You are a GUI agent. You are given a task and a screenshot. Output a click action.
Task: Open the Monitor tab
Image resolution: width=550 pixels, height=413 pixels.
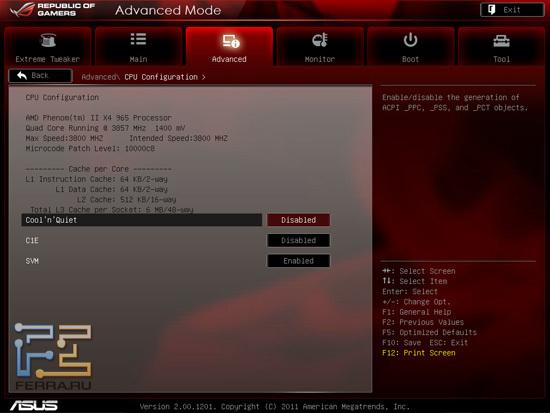pyautogui.click(x=320, y=47)
